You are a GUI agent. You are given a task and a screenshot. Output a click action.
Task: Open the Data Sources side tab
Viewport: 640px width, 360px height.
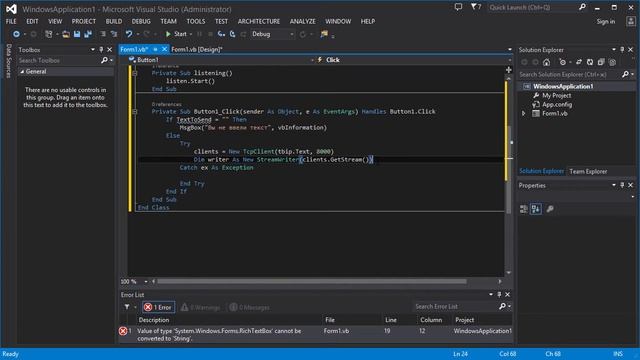click(x=9, y=61)
